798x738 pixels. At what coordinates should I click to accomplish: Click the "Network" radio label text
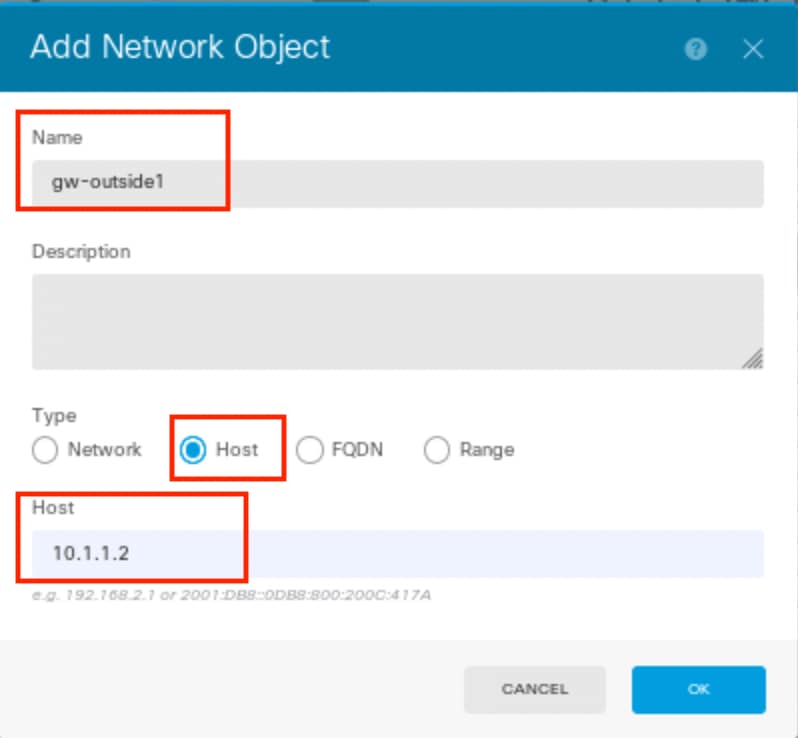point(105,449)
